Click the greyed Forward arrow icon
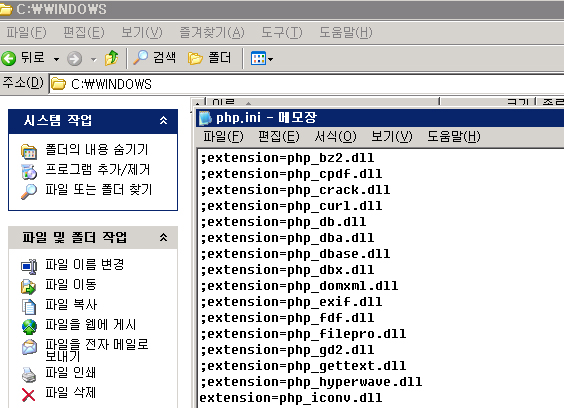Viewport: 564px width, 408px height. click(74, 59)
